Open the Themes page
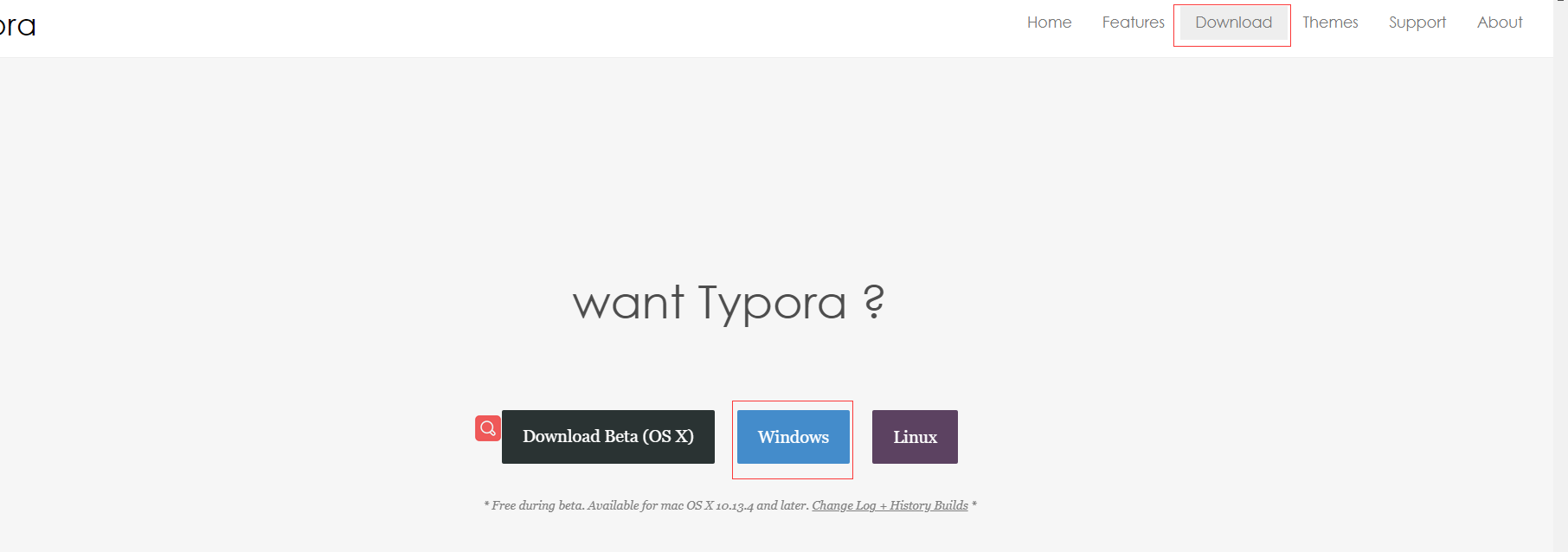This screenshot has height=552, width=1568. (x=1330, y=22)
